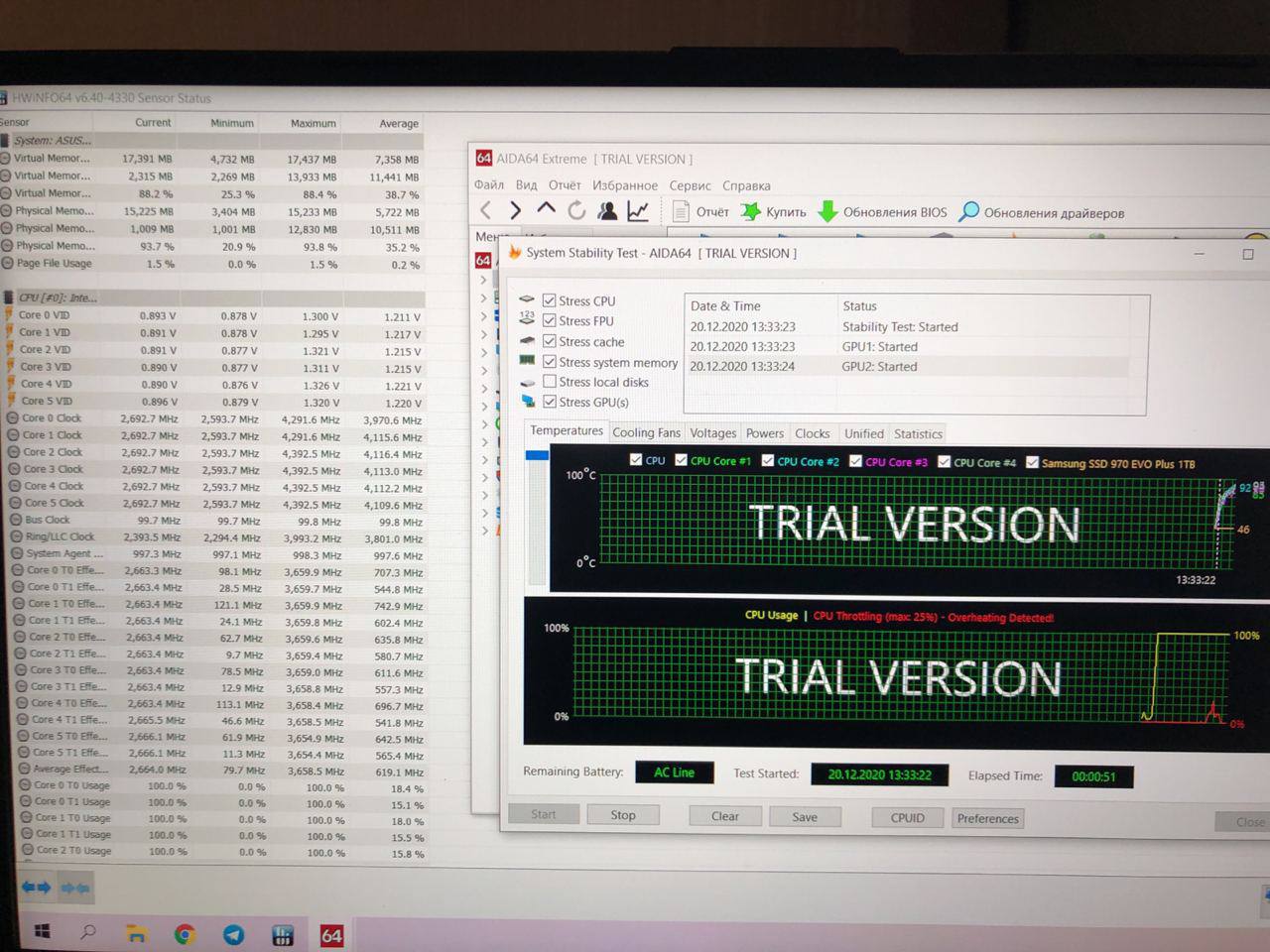This screenshot has height=952, width=1270.
Task: Click Maximum column header in HWiNFO
Action: tap(313, 123)
